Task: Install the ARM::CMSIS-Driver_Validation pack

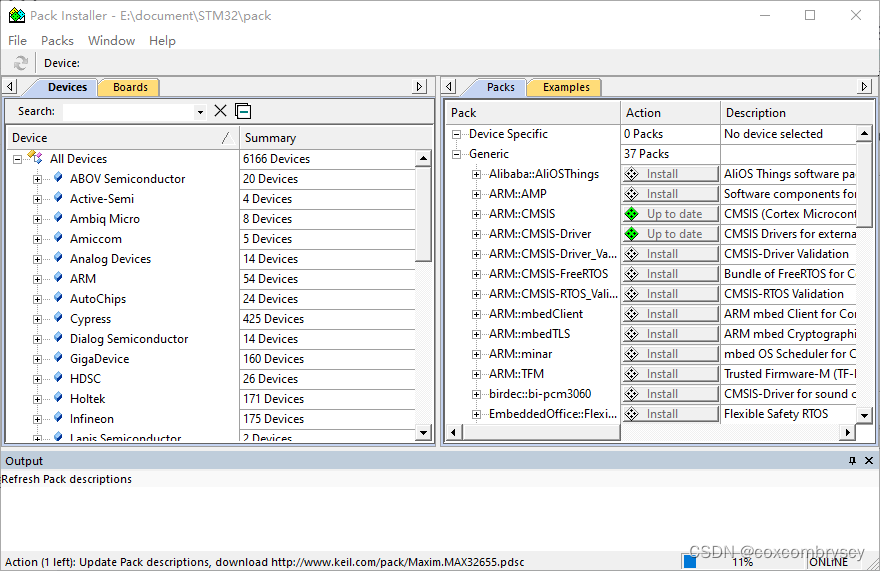Action: [670, 254]
